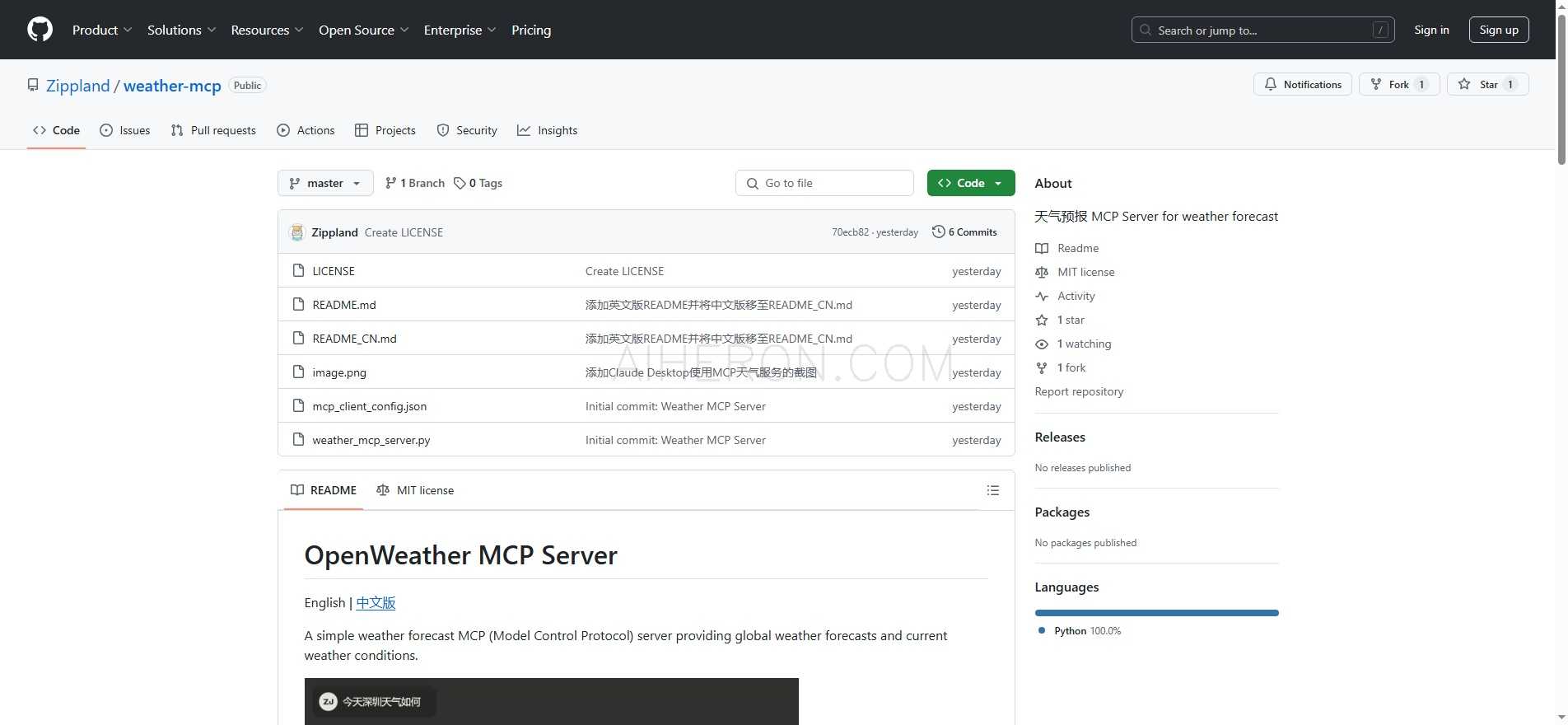Click the repository book icon beside Zippland
Screen dimensions: 1568x725
tap(33, 85)
